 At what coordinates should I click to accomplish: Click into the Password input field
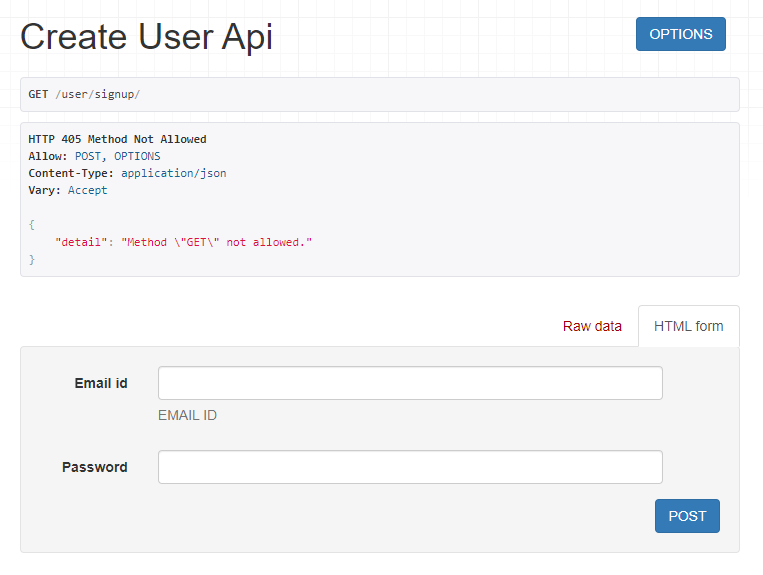410,467
